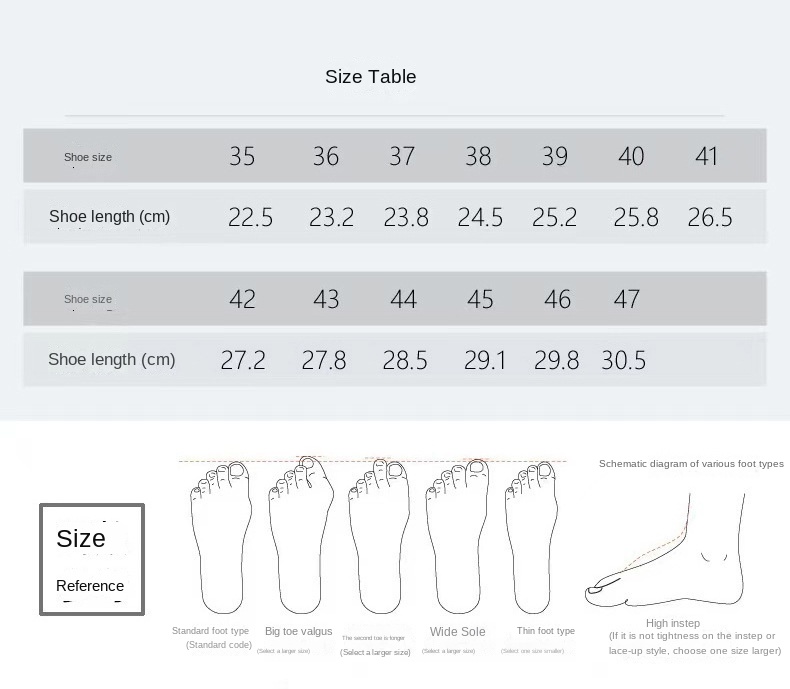
Task: Select shoe size 35 in the table
Action: coord(242,156)
